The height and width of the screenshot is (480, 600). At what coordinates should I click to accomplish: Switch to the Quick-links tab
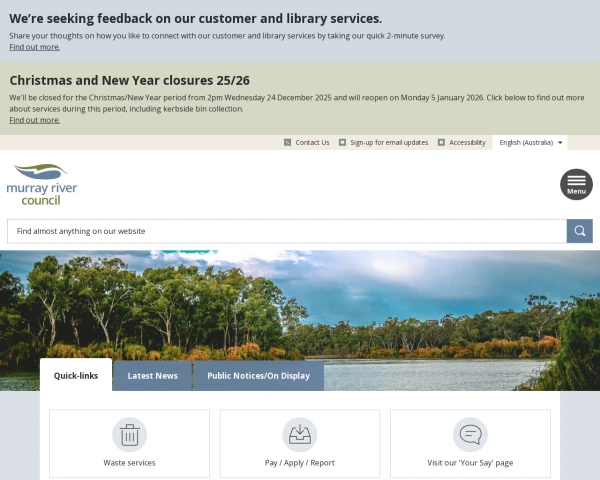pos(76,375)
